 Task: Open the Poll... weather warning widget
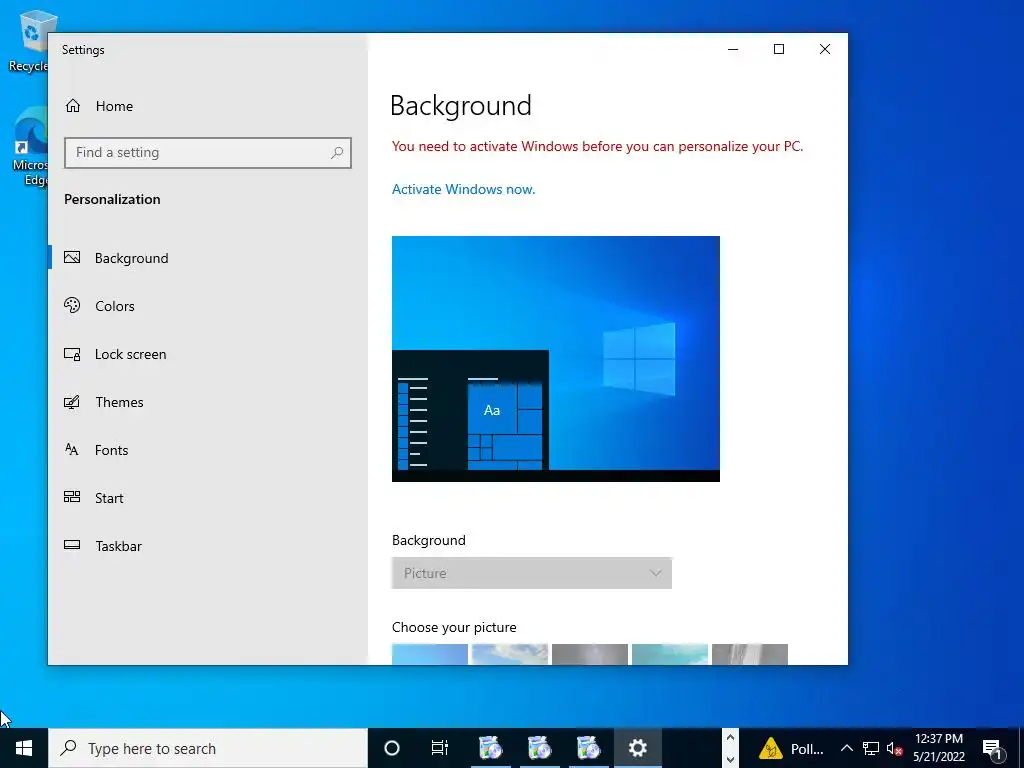(x=791, y=748)
